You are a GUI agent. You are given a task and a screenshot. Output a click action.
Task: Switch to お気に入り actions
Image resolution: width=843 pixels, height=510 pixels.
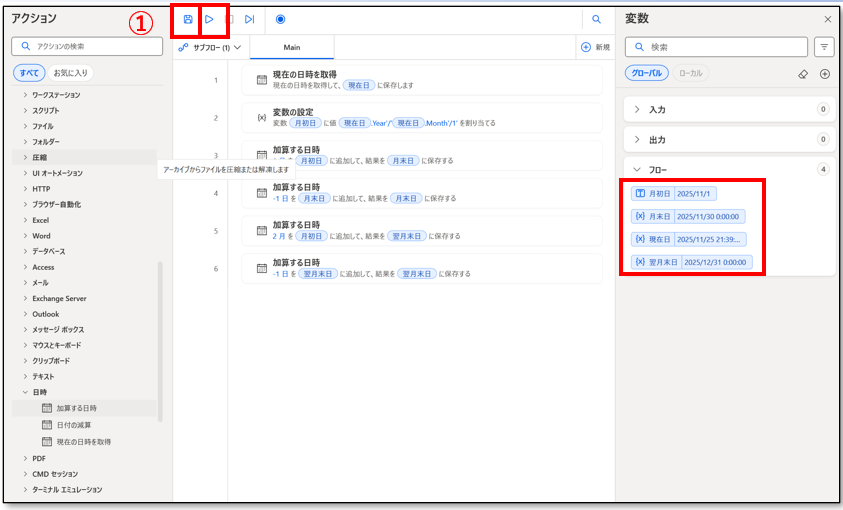click(70, 73)
